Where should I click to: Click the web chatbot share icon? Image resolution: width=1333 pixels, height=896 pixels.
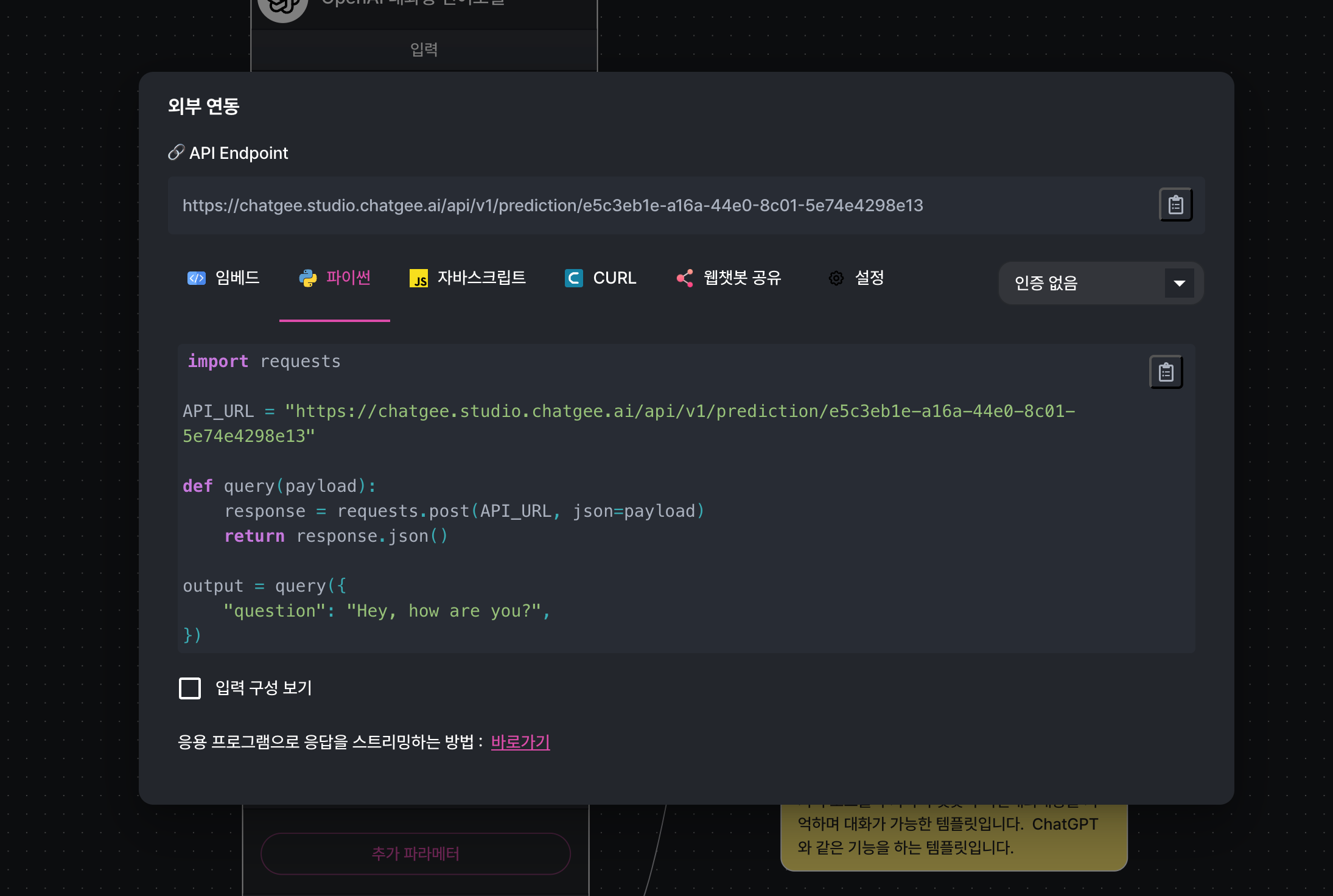pos(685,278)
